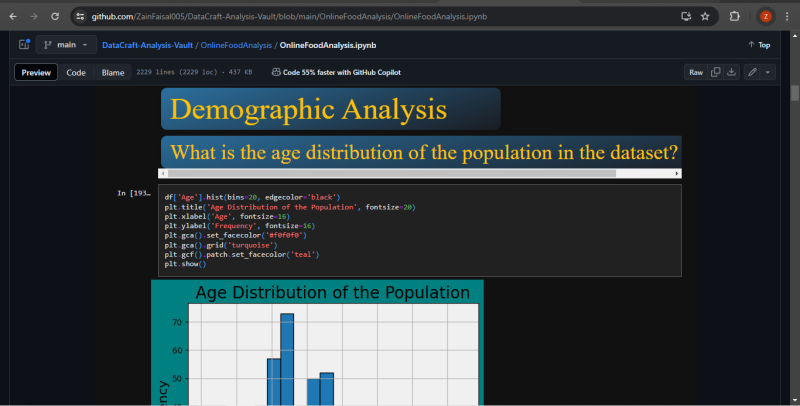
Task: Expand the file tree side panel
Action: (24, 45)
